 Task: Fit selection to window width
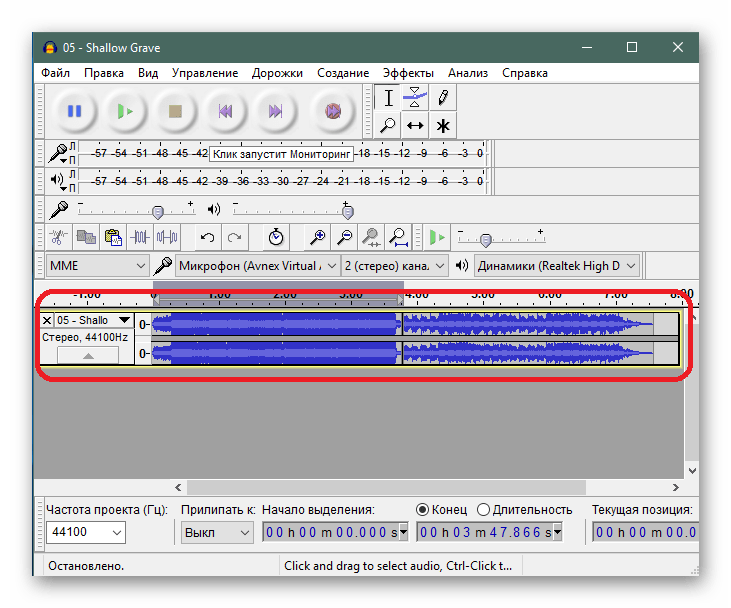pos(372,237)
